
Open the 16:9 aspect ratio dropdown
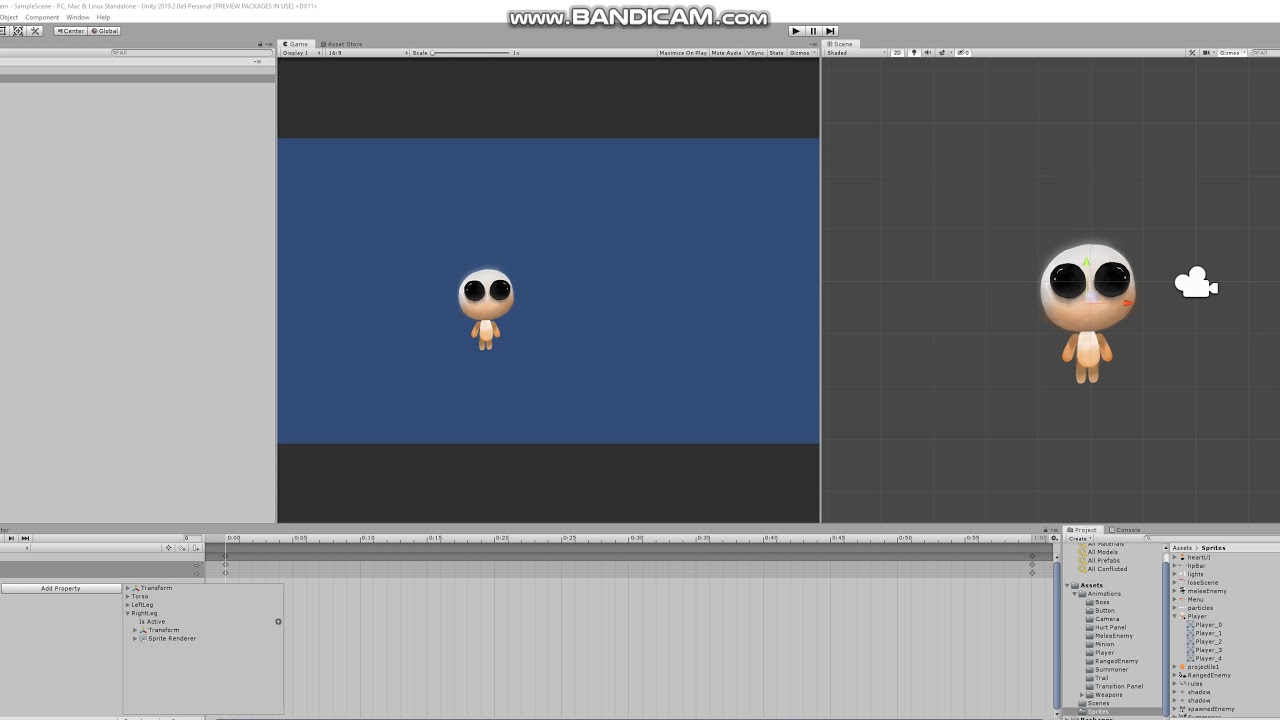pos(367,53)
